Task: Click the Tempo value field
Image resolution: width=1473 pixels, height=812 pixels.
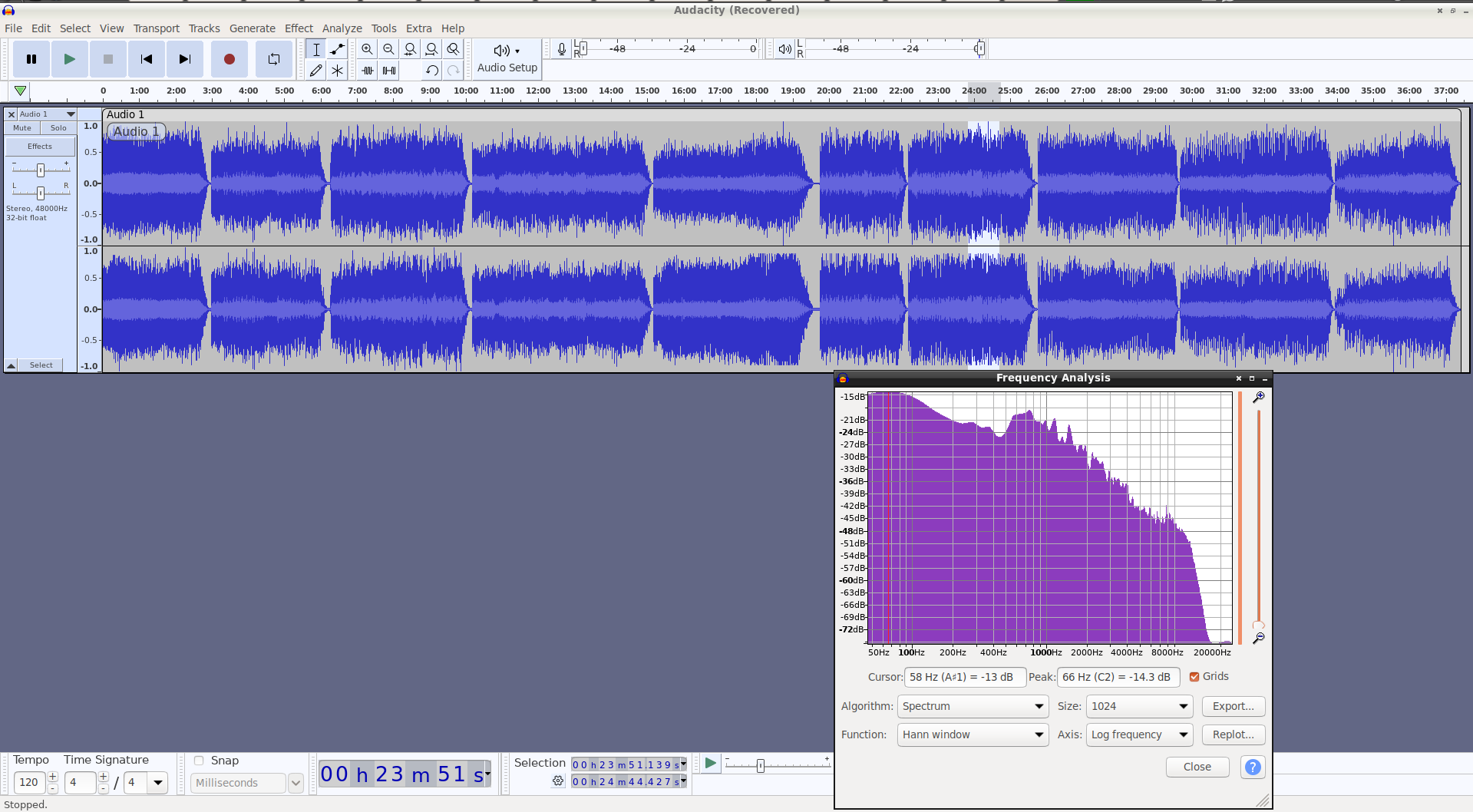Action: point(30,783)
